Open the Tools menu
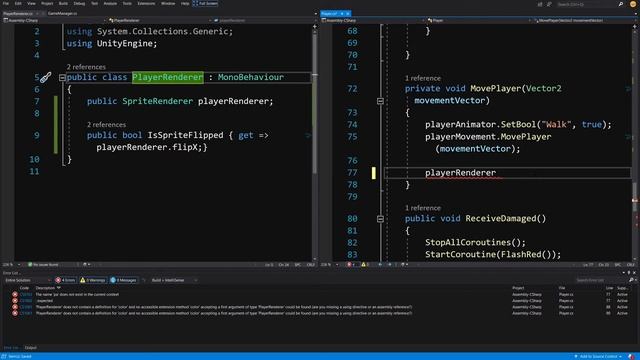The width and height of the screenshot is (640, 360). pos(127,3)
